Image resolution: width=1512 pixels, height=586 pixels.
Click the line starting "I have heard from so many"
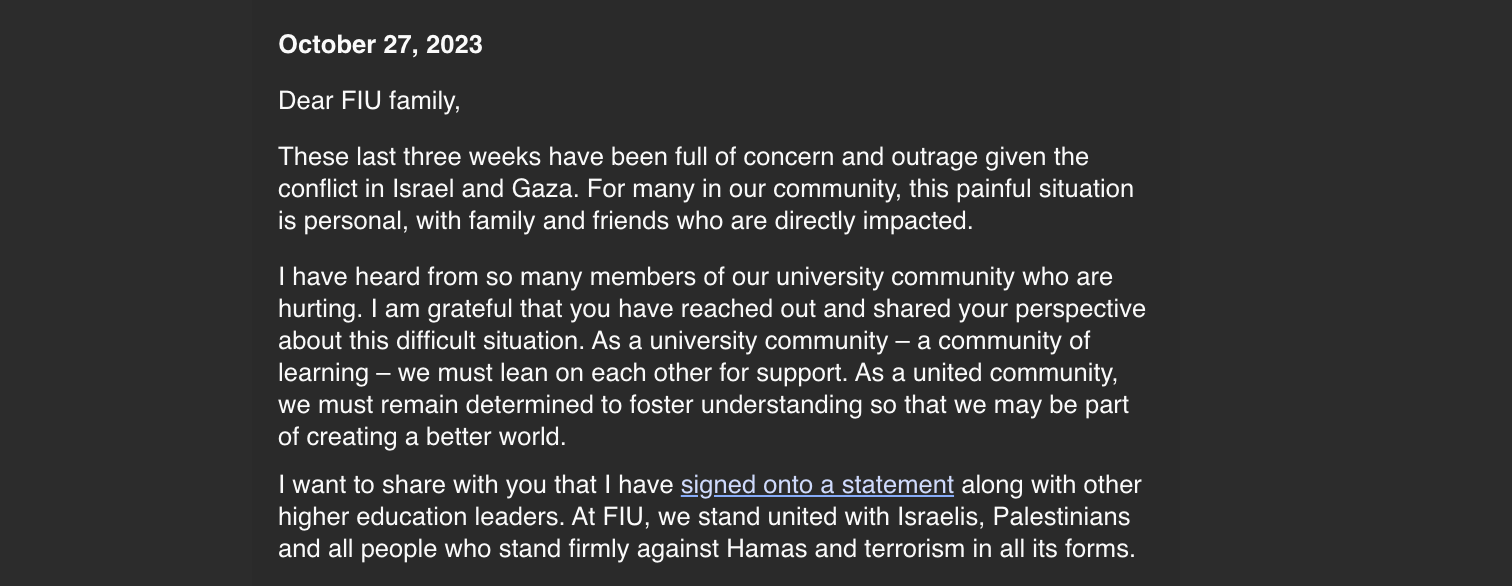click(695, 277)
